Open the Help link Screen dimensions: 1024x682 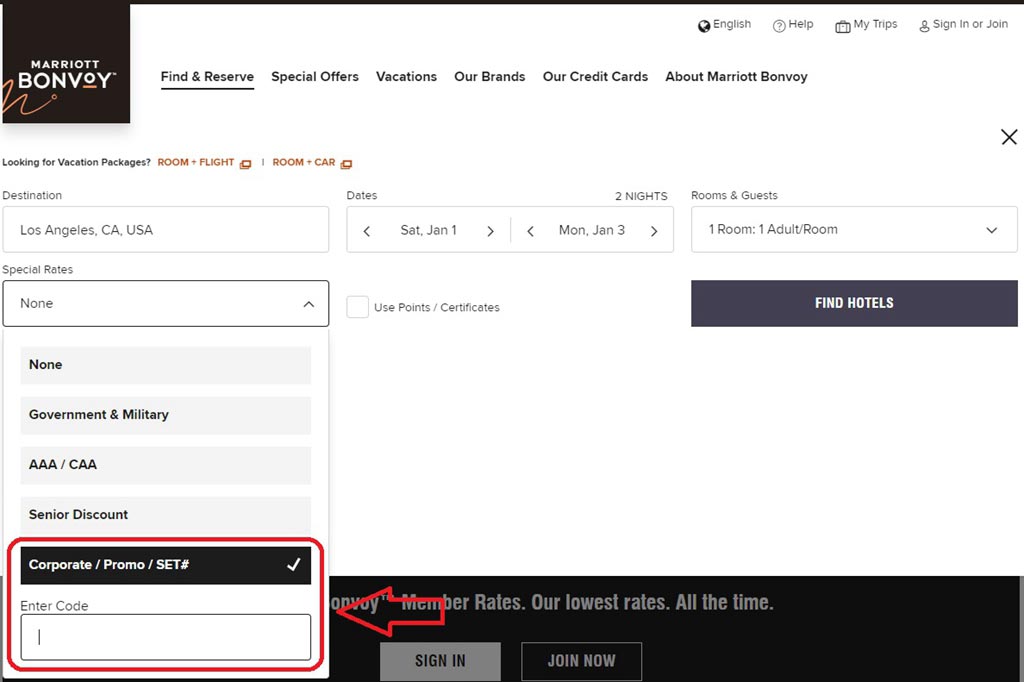801,24
